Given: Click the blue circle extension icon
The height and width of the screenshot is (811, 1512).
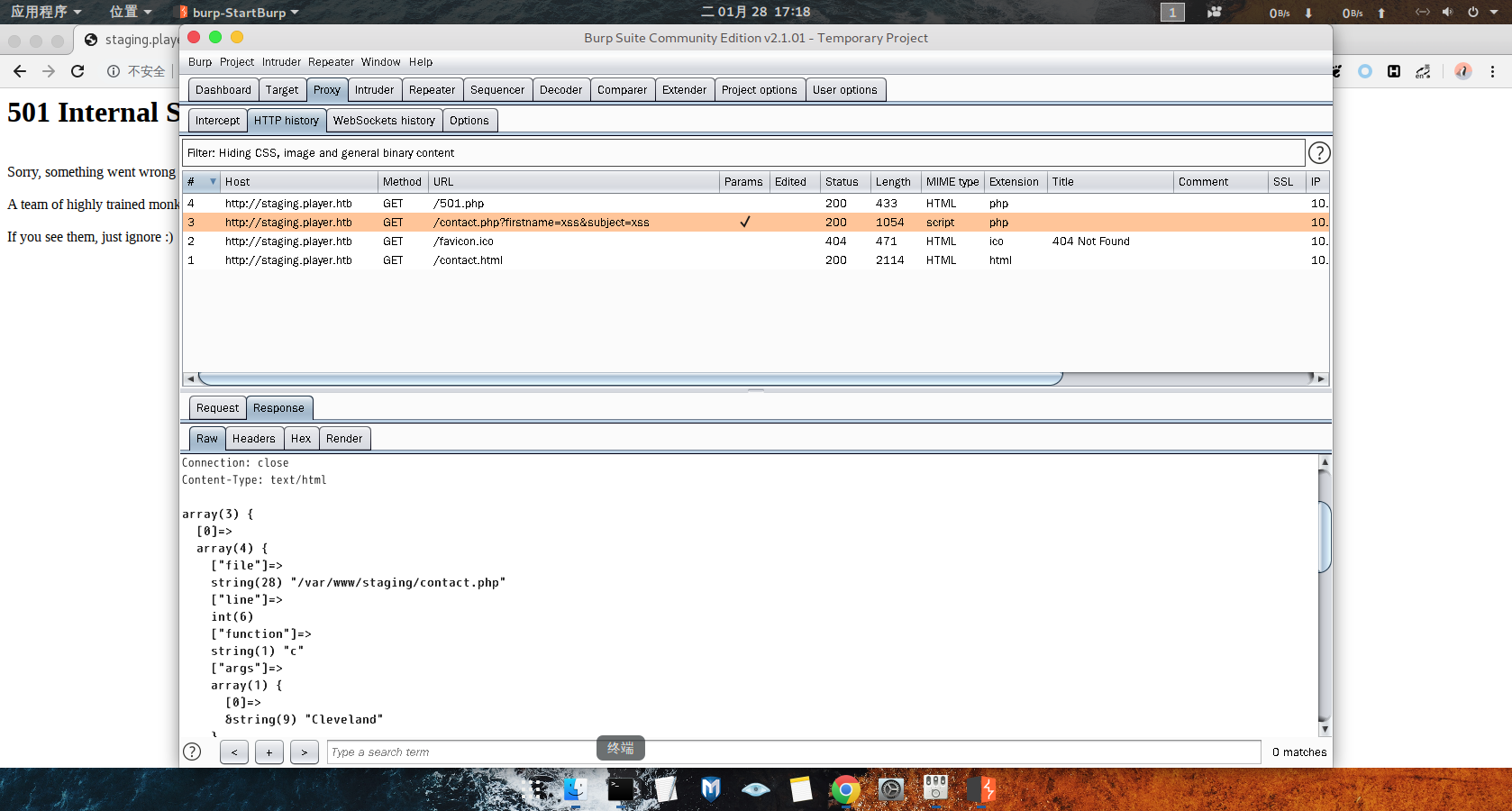Looking at the screenshot, I should coord(1365,71).
